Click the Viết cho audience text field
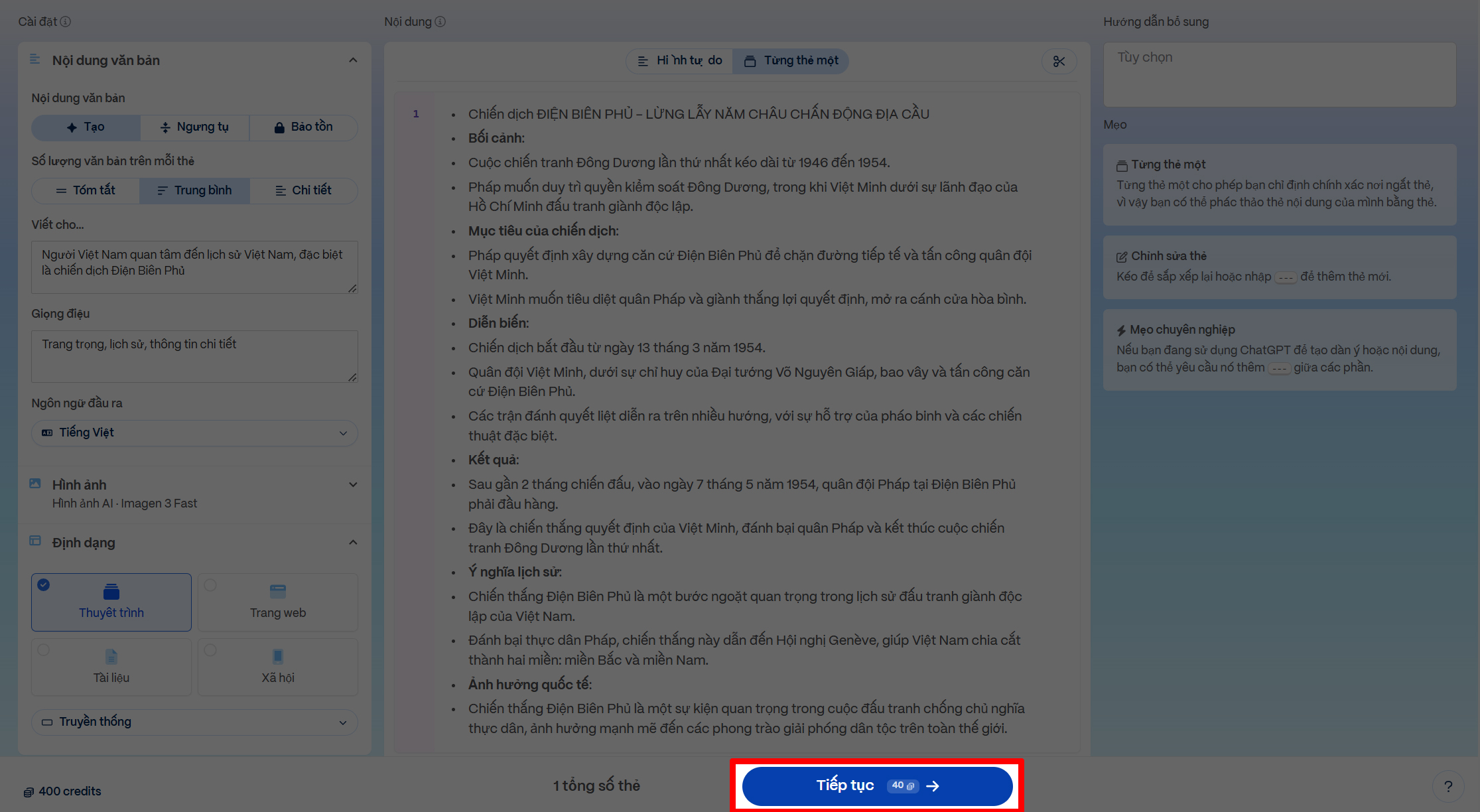 point(194,267)
